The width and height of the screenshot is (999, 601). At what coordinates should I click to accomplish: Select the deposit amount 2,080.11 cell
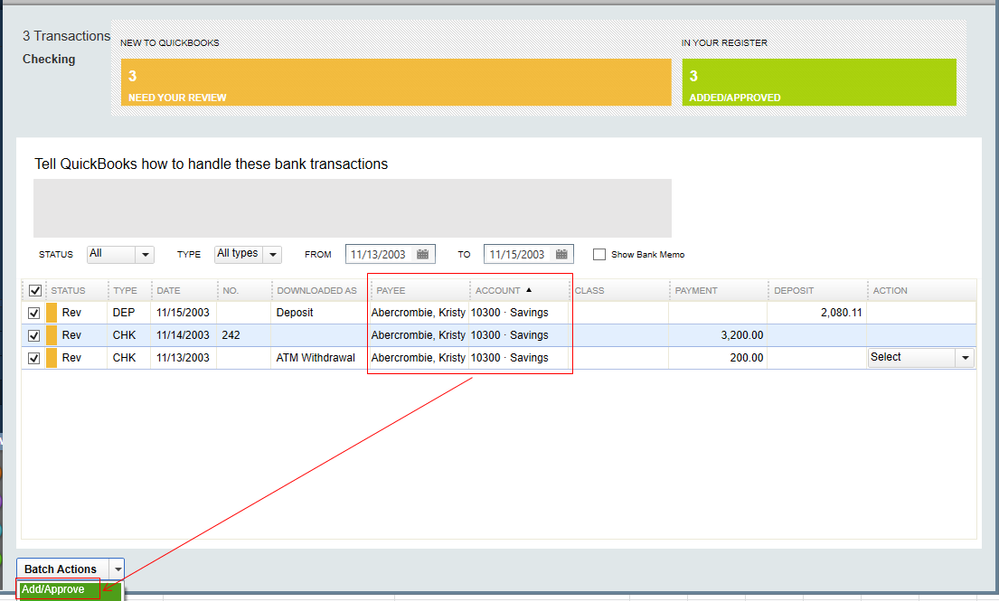817,313
